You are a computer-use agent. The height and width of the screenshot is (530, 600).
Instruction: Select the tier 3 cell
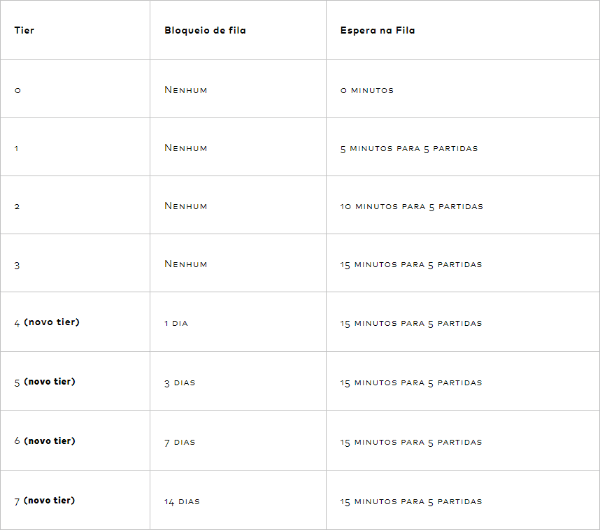17,265
